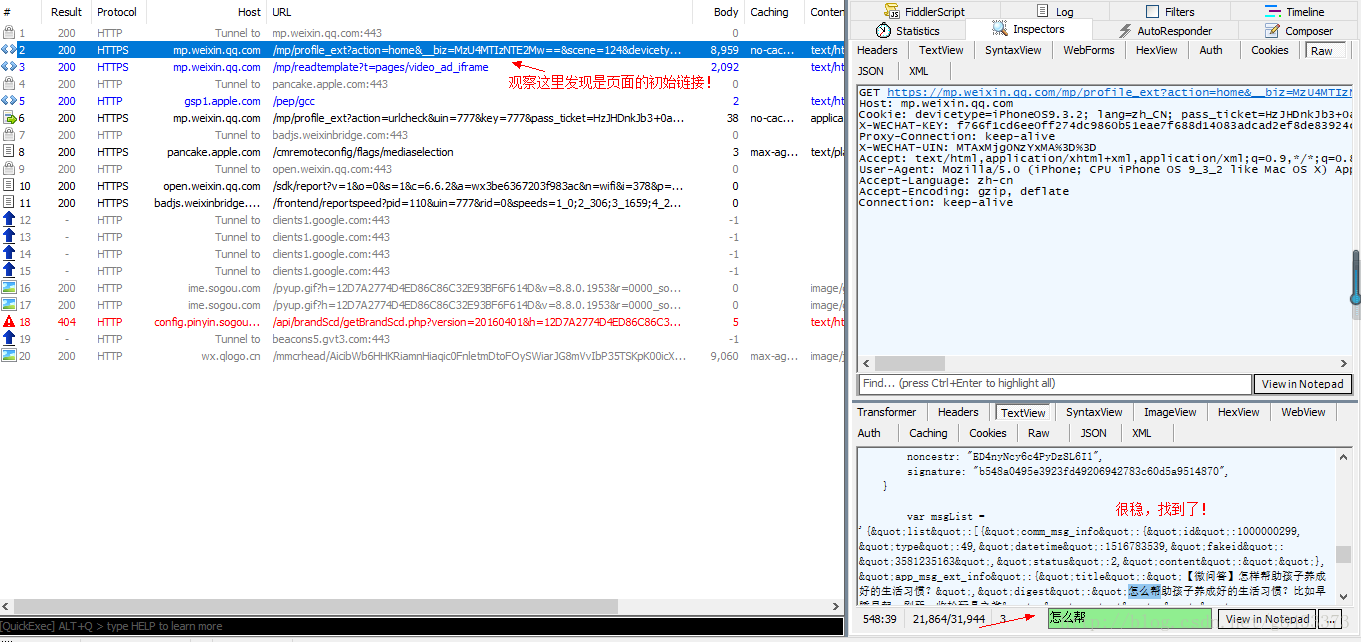Click the green response search field
Viewport: 1361px width, 642px height.
(x=1130, y=618)
